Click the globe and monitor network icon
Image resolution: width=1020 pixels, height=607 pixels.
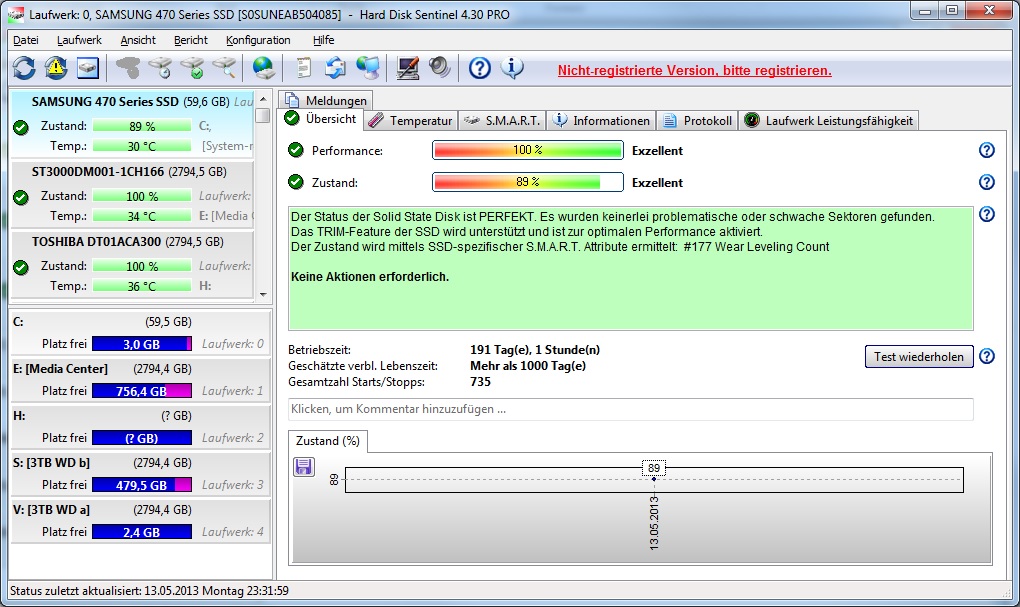pos(368,68)
